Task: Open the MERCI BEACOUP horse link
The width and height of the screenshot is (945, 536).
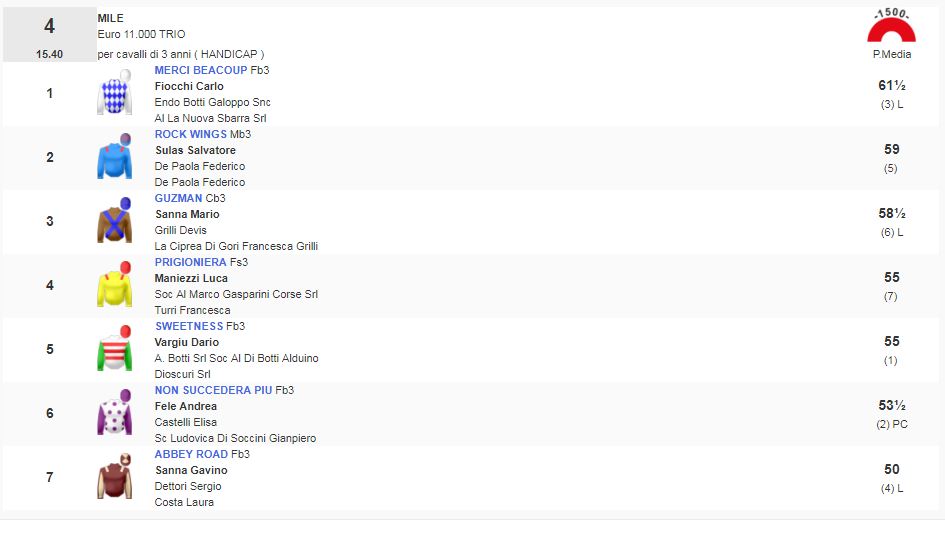Action: tap(200, 70)
